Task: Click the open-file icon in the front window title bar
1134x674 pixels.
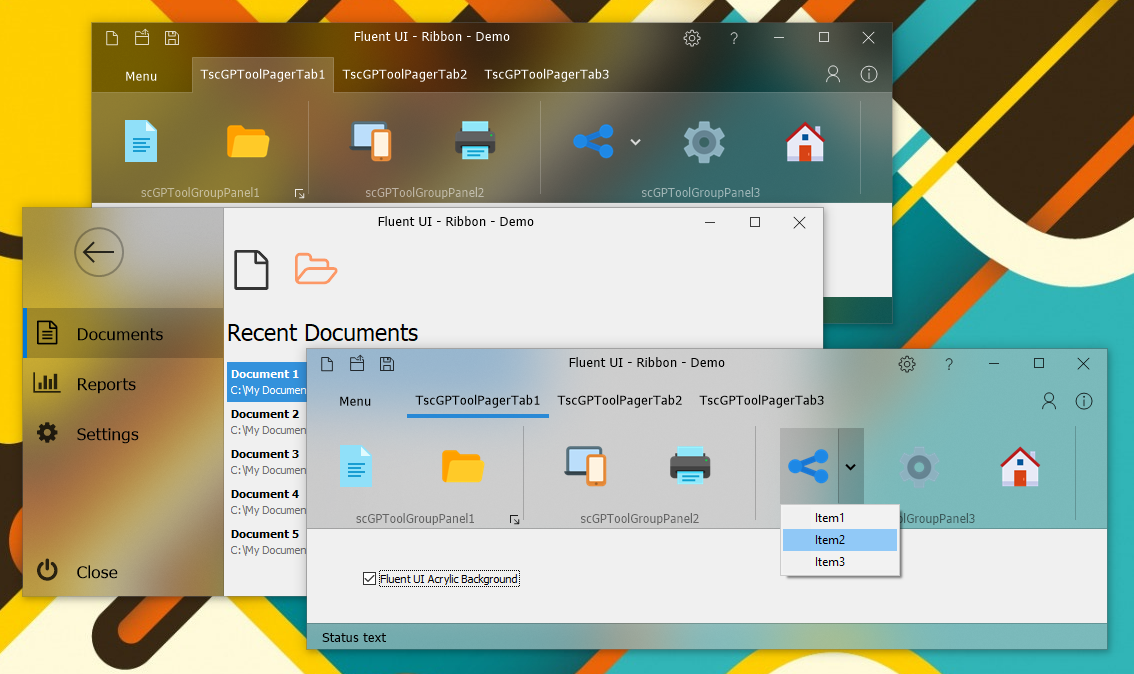Action: [357, 364]
